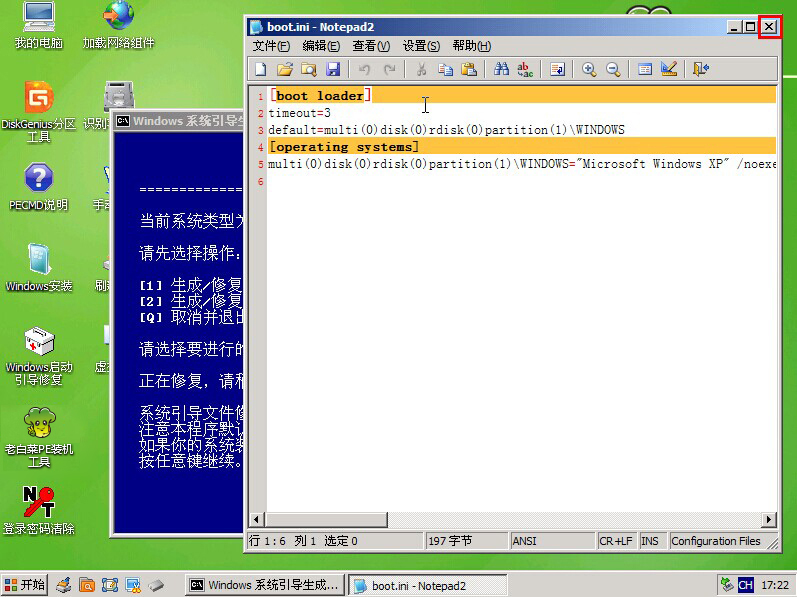The height and width of the screenshot is (597, 797).
Task: Click the 197 字节 status bar field
Action: tap(466, 541)
